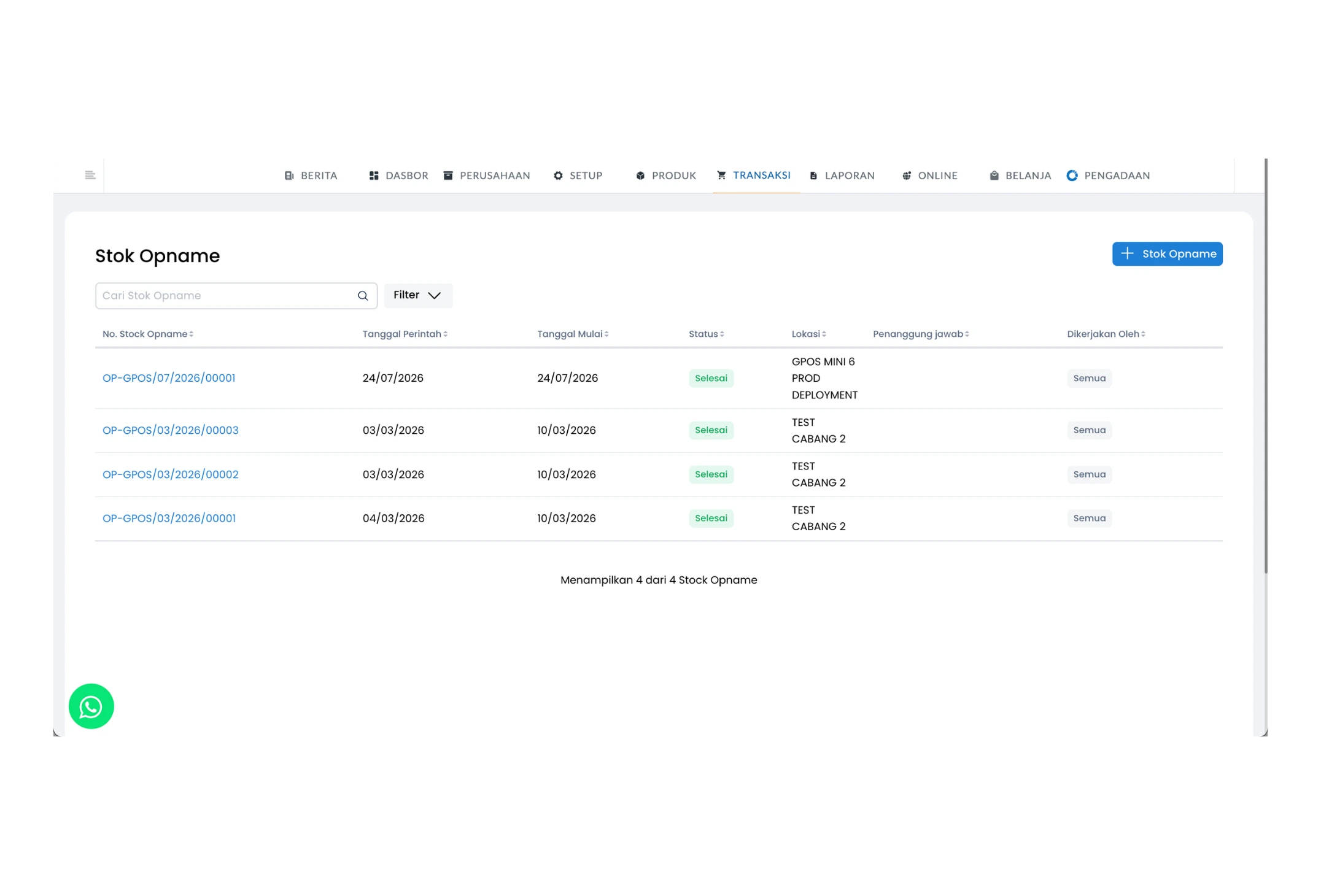Open record OP-GPOS/07/2026/00001
The image size is (1321, 896).
pyautogui.click(x=169, y=378)
